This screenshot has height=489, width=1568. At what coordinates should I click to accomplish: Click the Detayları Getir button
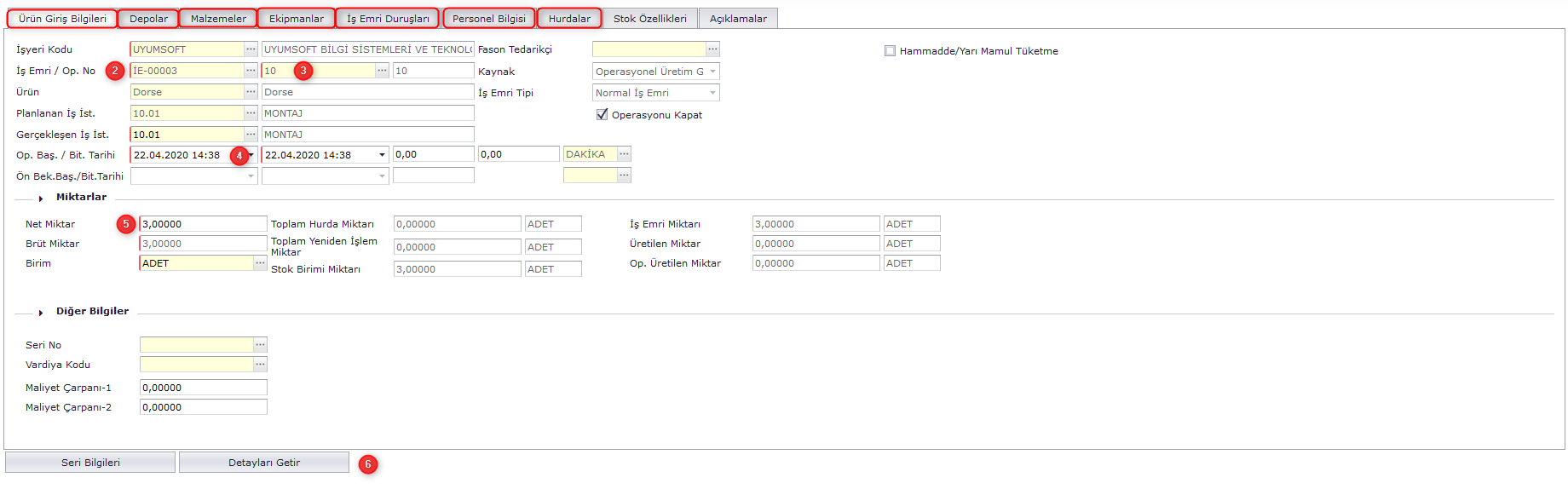(264, 463)
